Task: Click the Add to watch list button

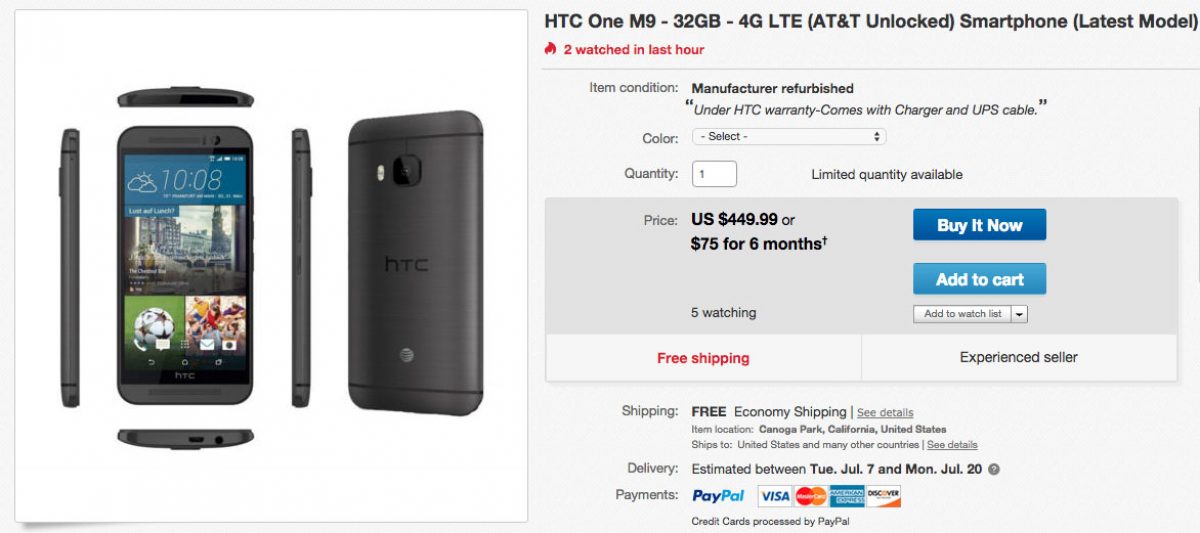Action: click(x=962, y=314)
